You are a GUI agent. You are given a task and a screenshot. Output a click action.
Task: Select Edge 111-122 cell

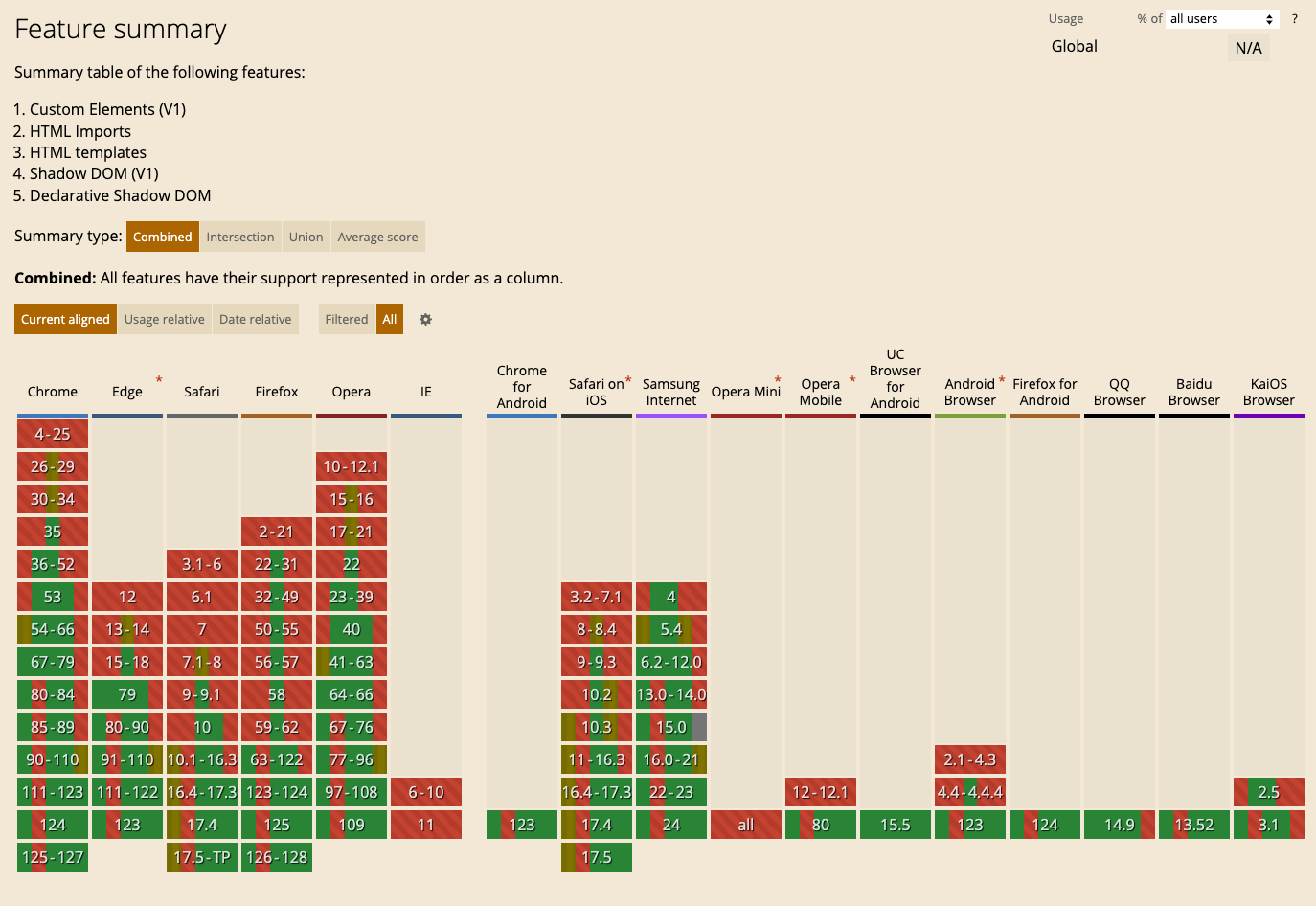(x=127, y=792)
